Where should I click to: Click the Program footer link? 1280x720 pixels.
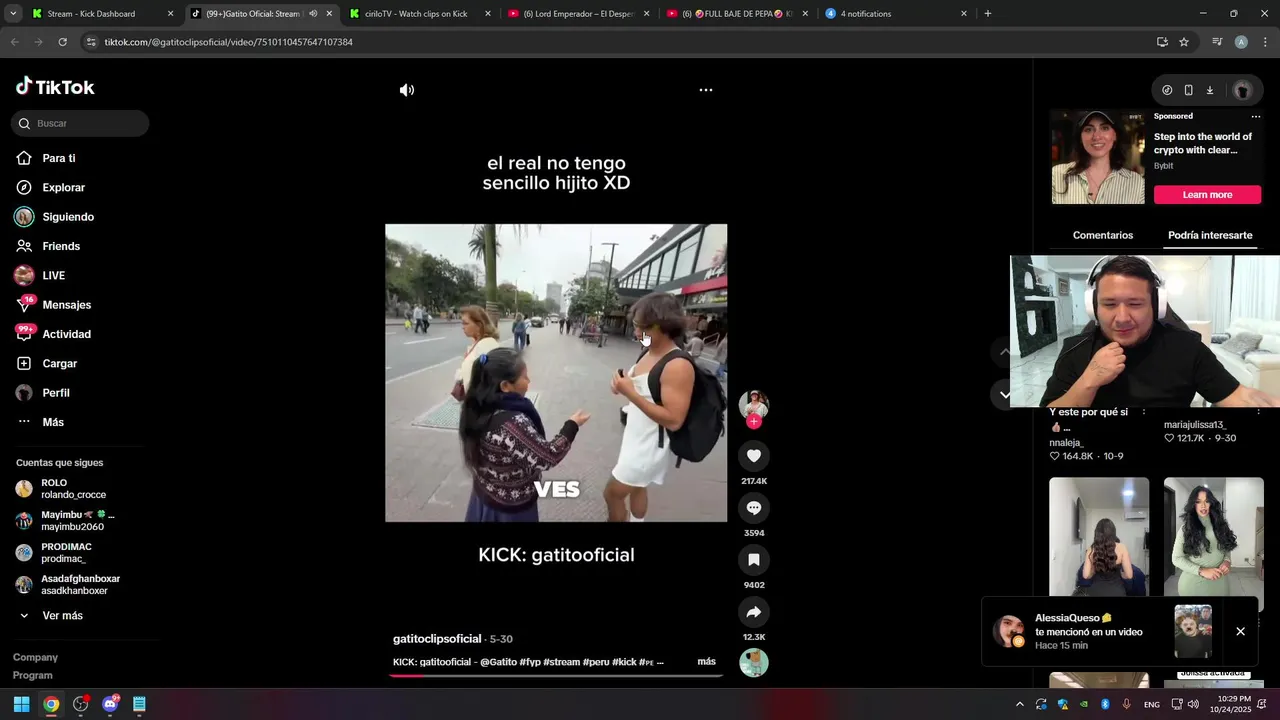pos(33,675)
